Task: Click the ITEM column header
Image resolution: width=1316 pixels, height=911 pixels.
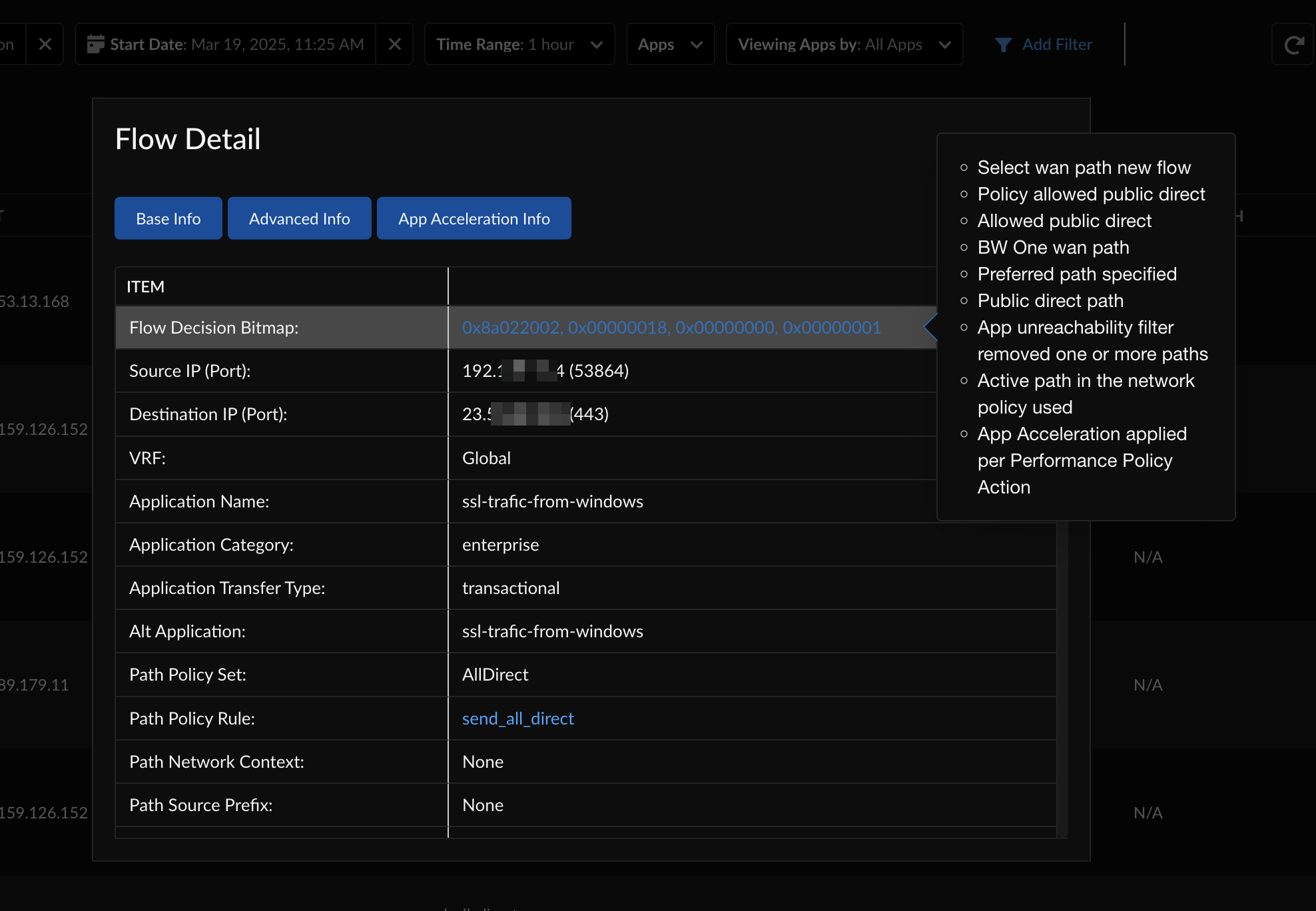Action: pos(146,286)
